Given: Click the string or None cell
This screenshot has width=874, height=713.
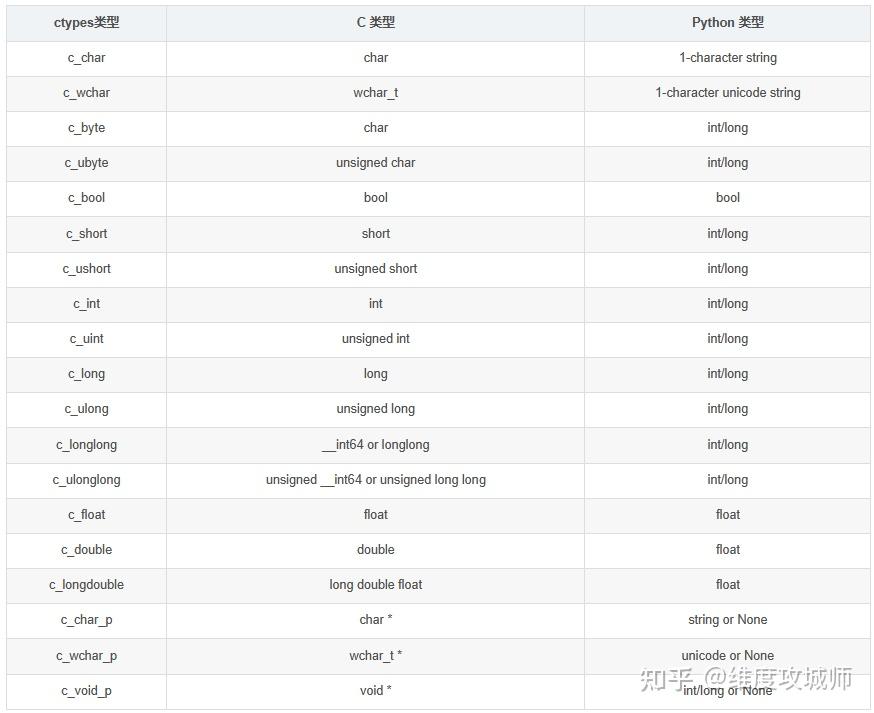Looking at the screenshot, I should (727, 619).
